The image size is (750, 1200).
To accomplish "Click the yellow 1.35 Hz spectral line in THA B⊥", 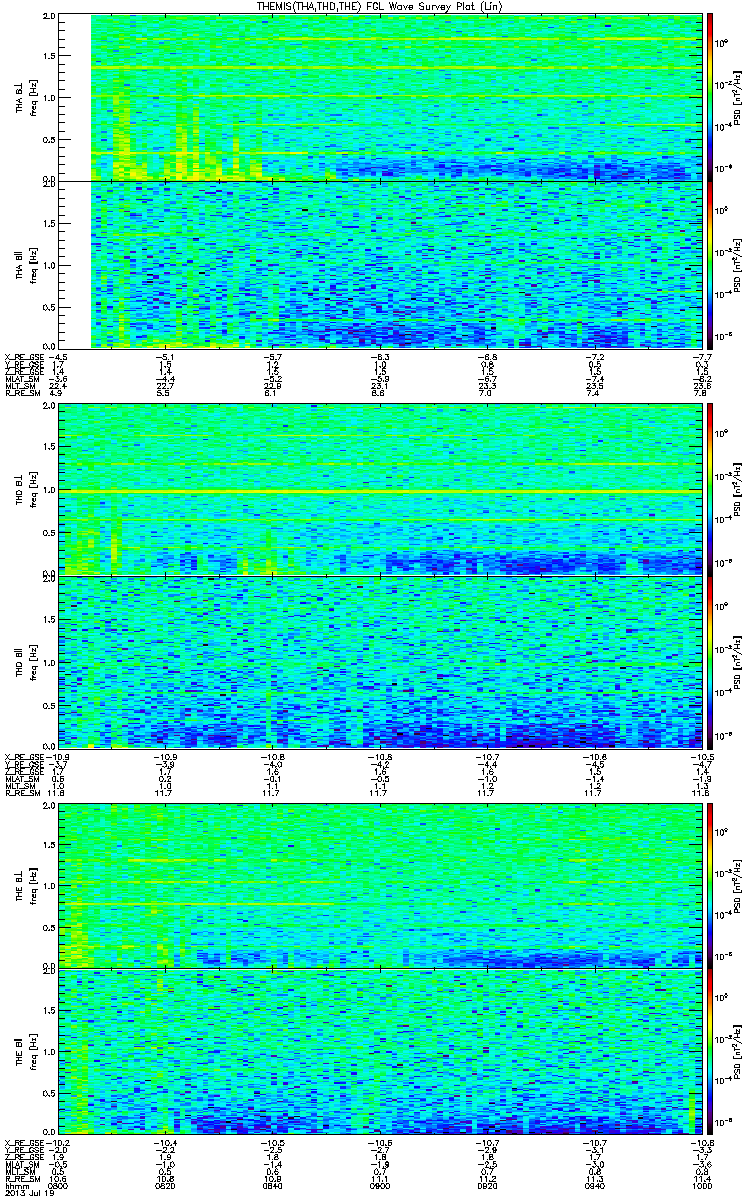I will [x=395, y=68].
